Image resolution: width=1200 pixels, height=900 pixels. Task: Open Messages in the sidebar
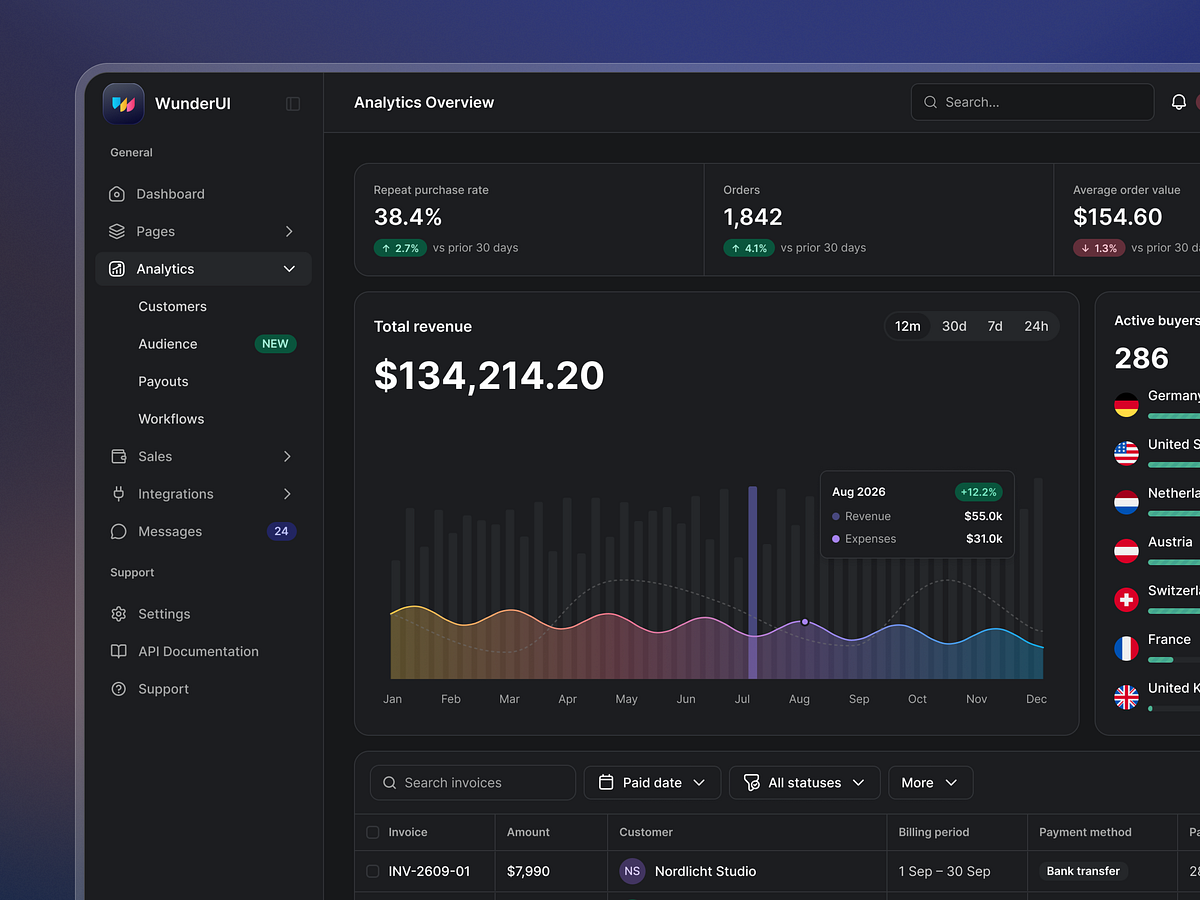[203, 531]
